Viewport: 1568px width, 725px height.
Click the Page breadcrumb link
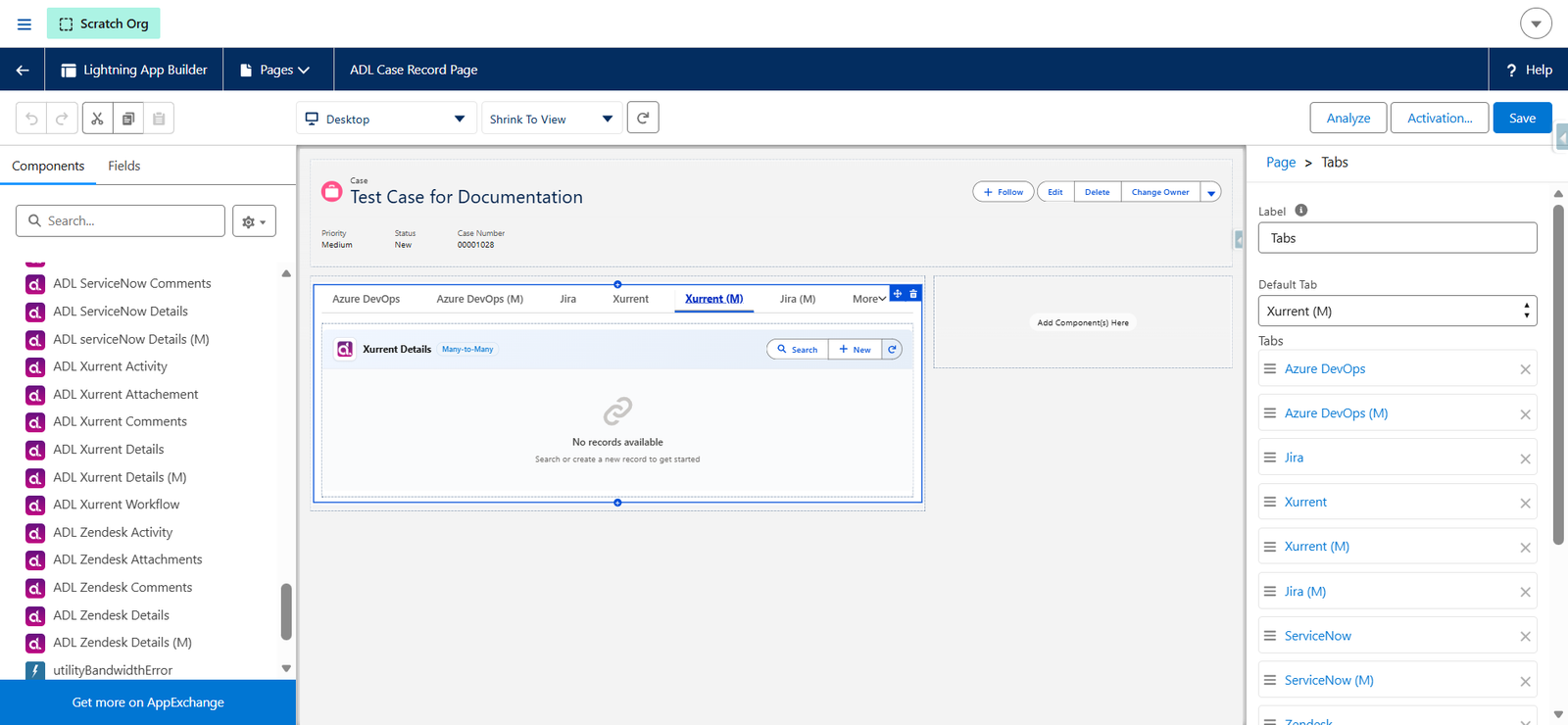click(1281, 163)
